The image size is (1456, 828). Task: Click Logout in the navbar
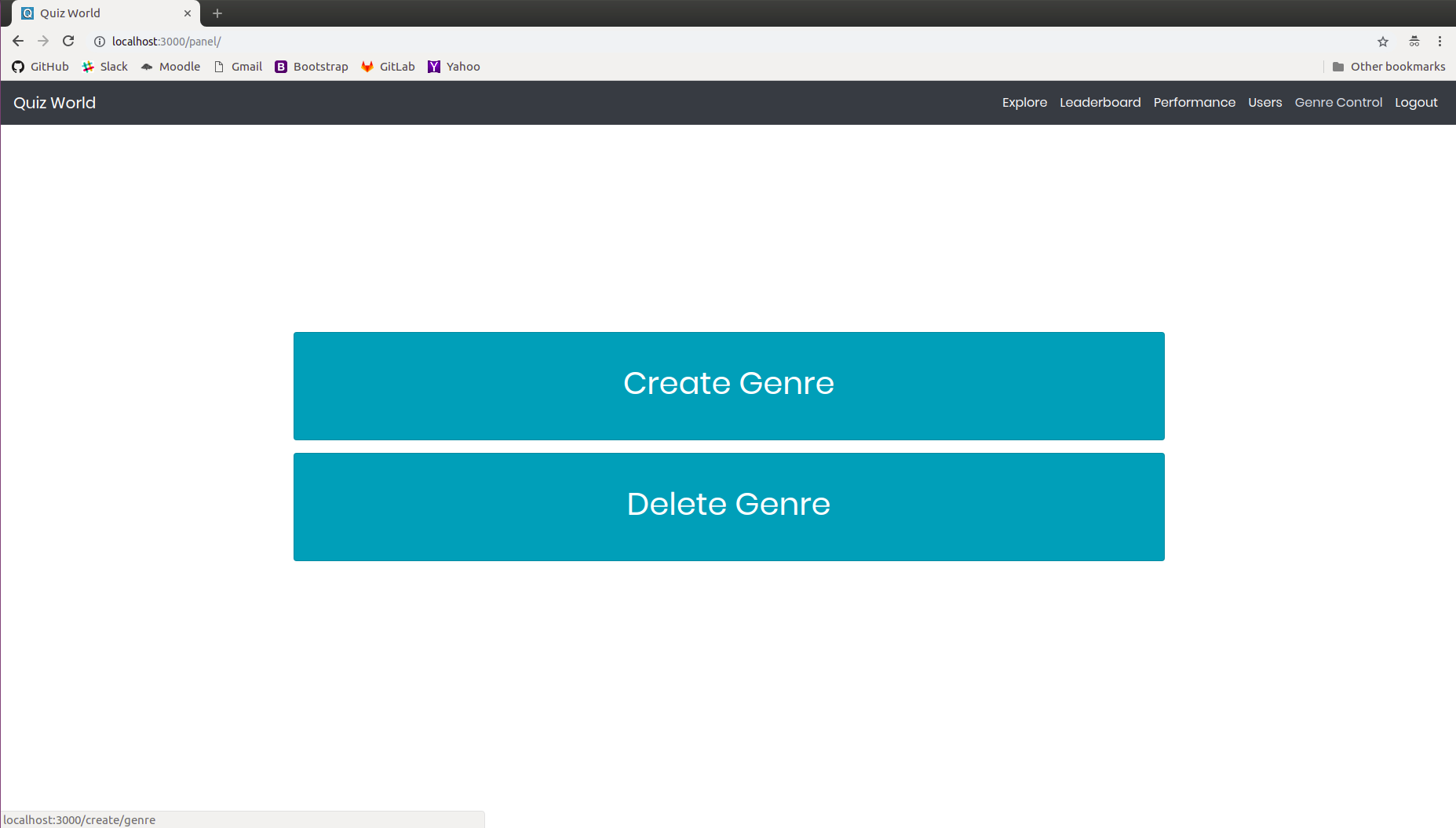1416,103
